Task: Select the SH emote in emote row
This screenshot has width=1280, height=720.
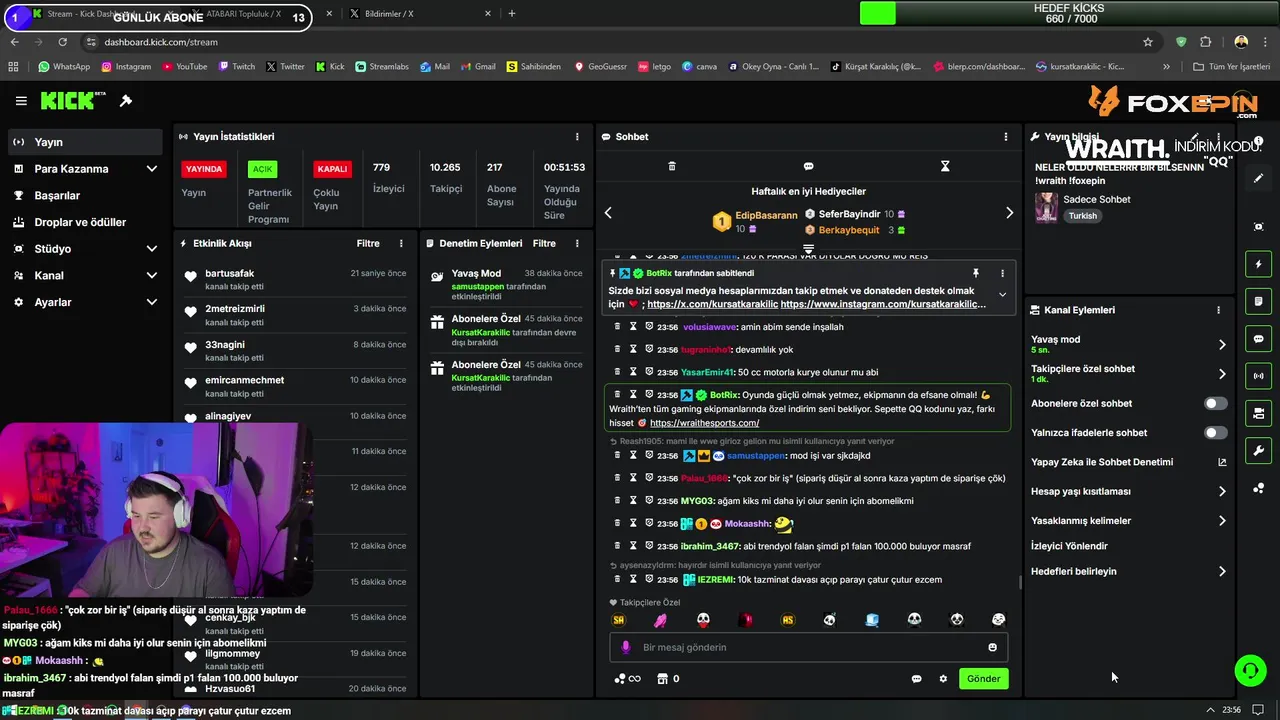Action: (x=619, y=620)
